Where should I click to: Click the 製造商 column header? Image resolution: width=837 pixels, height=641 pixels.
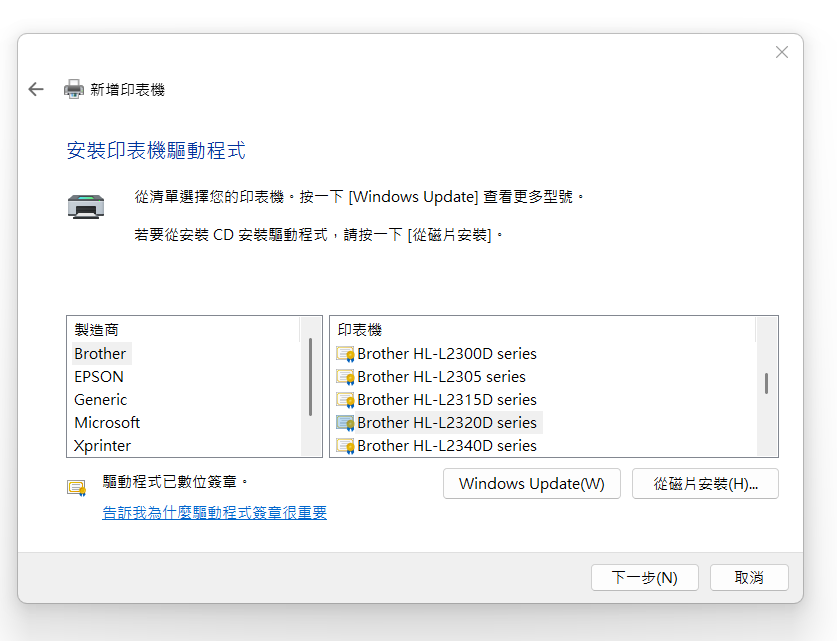tap(97, 330)
